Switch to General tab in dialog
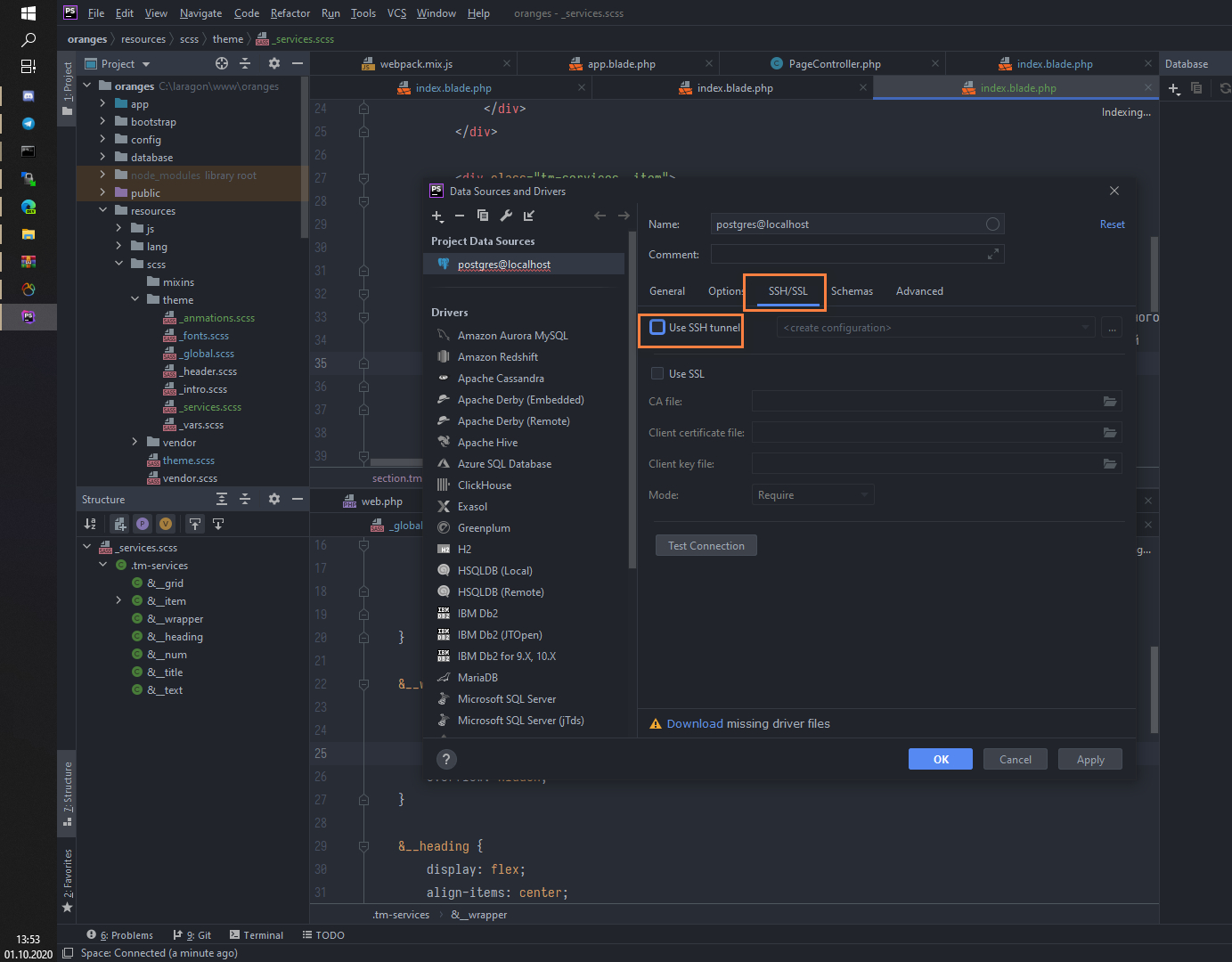 tap(667, 291)
